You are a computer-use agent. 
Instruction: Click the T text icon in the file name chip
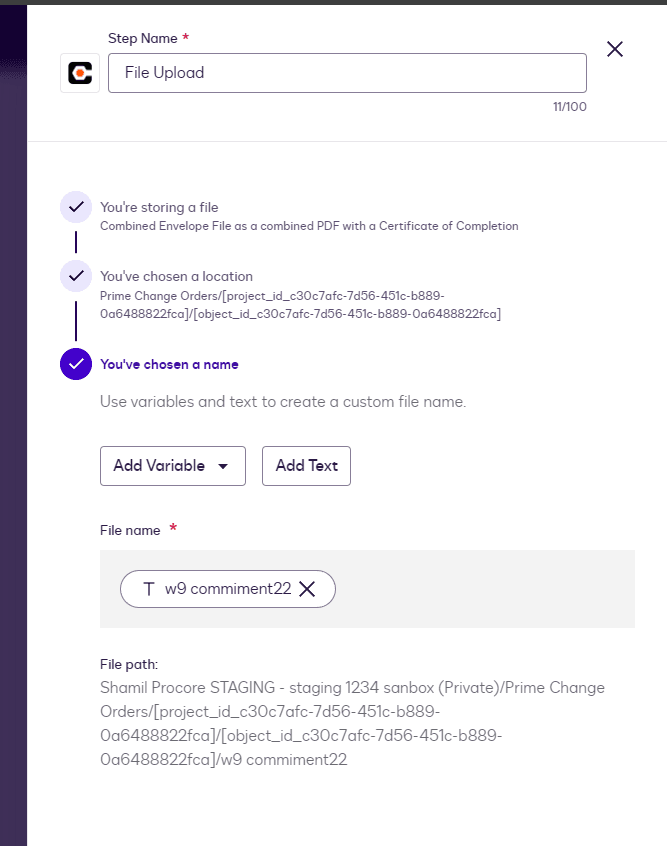149,589
